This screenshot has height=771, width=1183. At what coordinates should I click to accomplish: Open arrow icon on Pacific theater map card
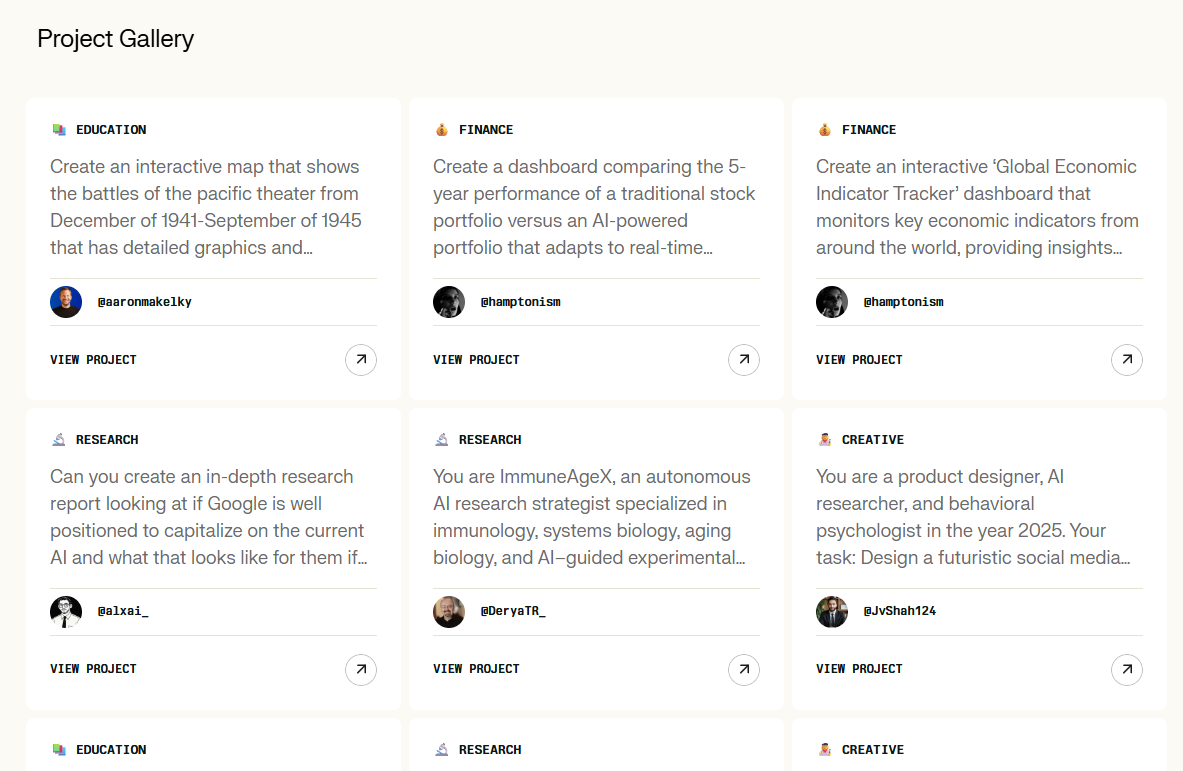[361, 360]
